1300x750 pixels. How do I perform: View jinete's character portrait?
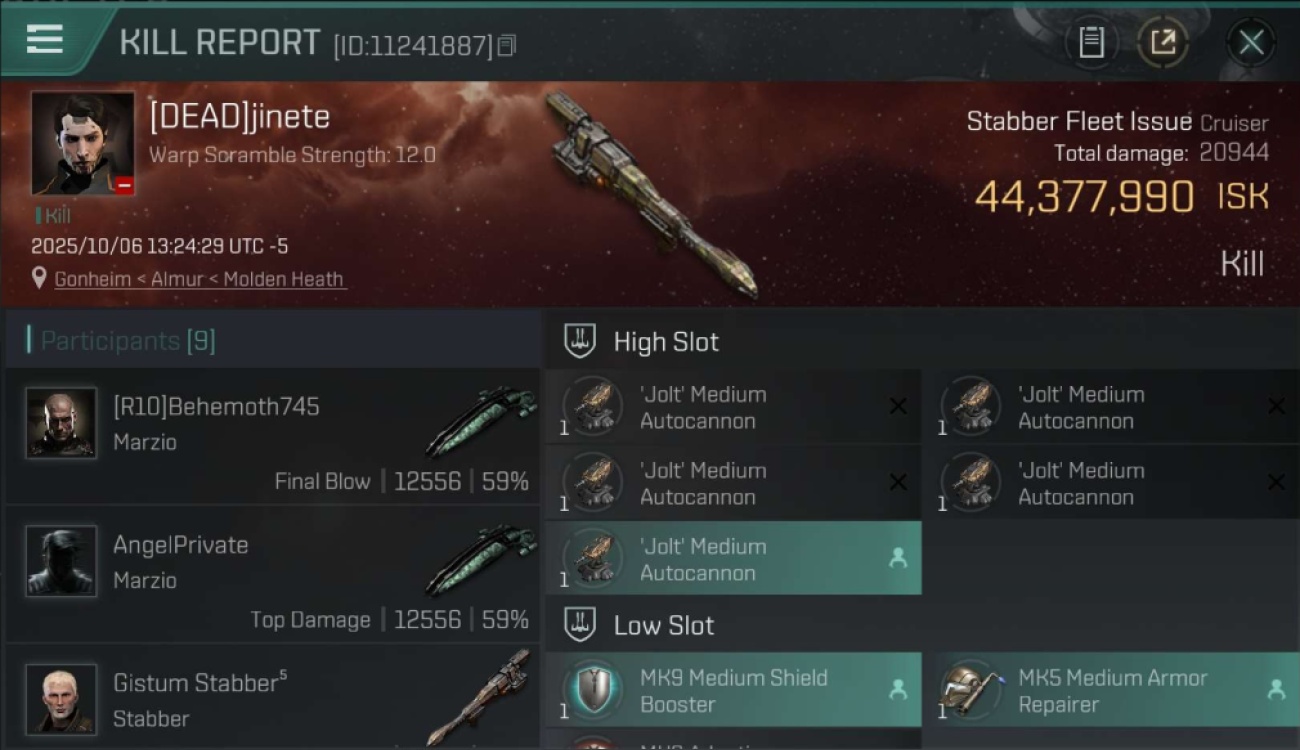click(x=83, y=144)
